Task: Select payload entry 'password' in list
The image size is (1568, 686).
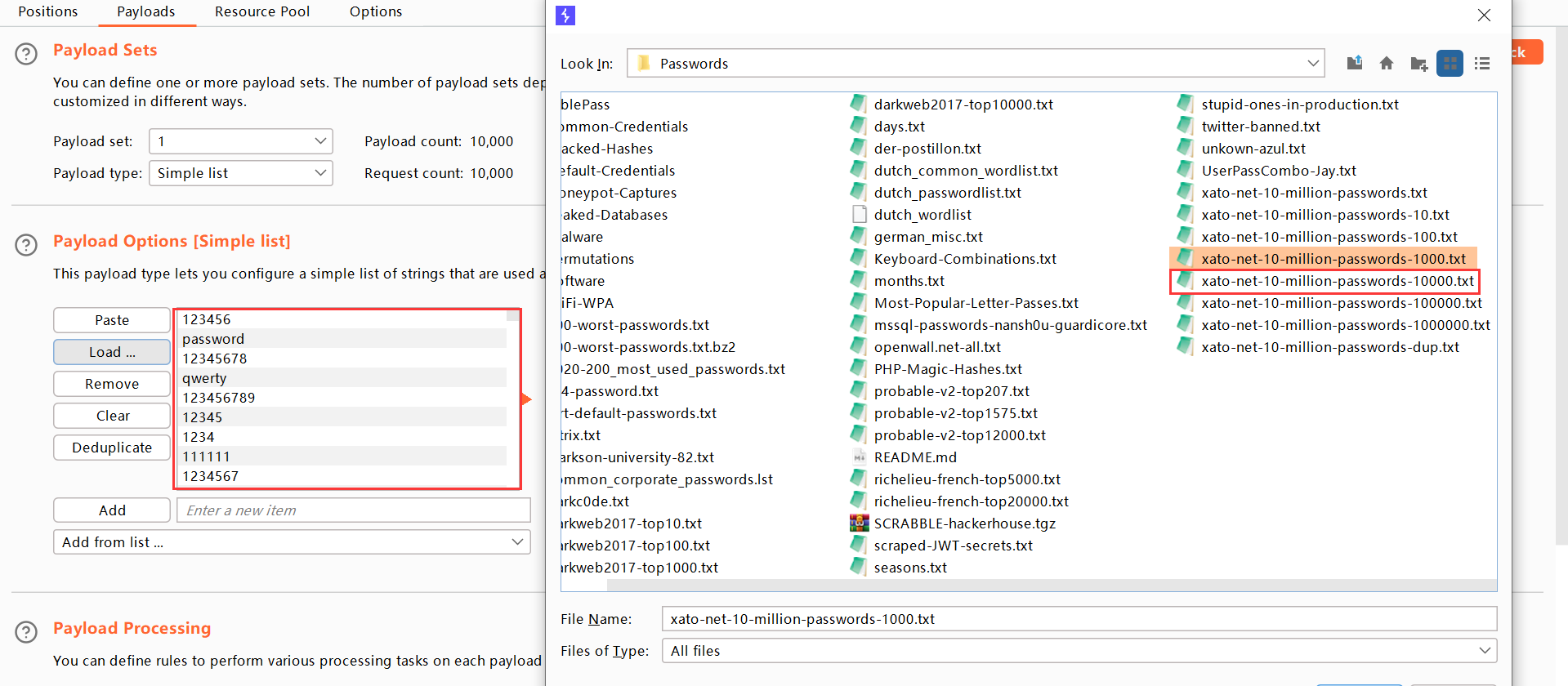Action: pyautogui.click(x=342, y=339)
